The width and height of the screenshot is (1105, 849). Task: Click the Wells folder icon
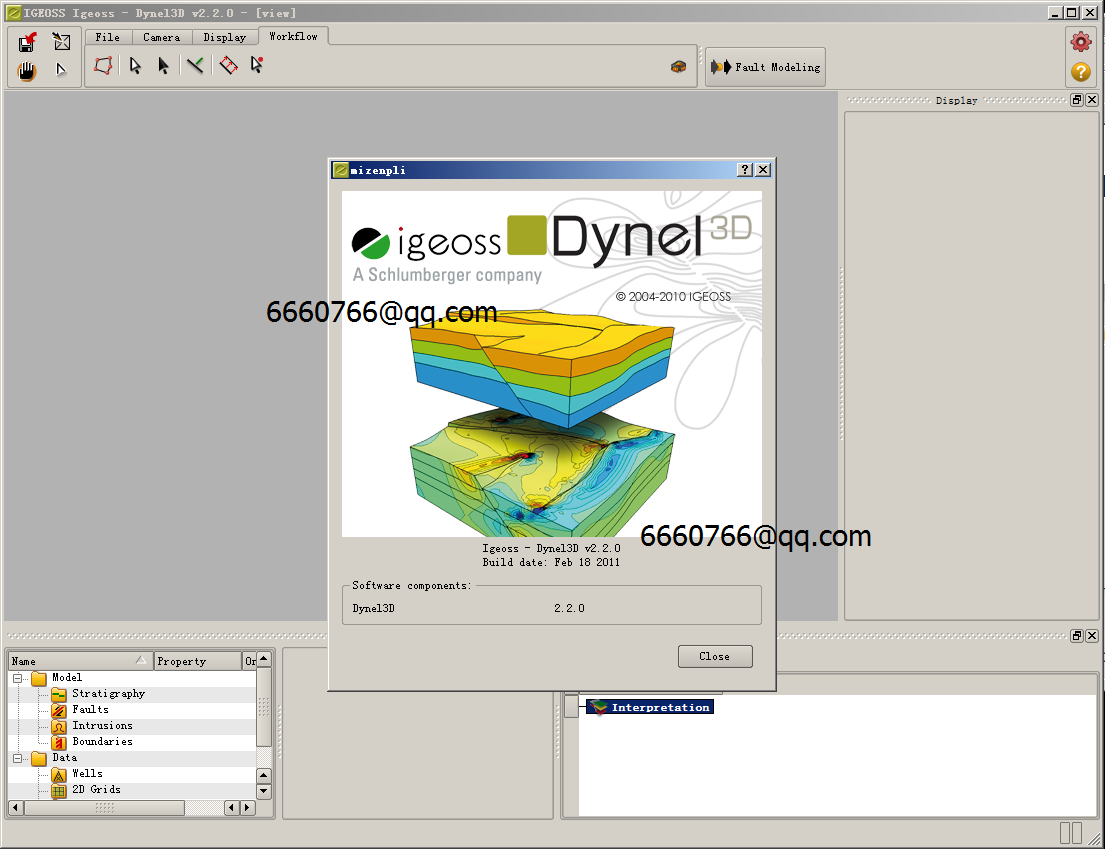tap(59, 774)
